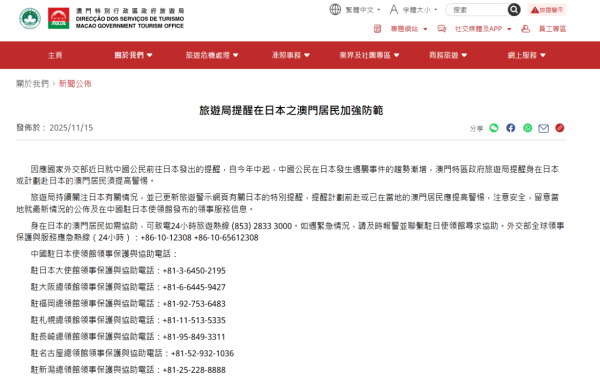Open the 商務旅遊 menu

448,55
